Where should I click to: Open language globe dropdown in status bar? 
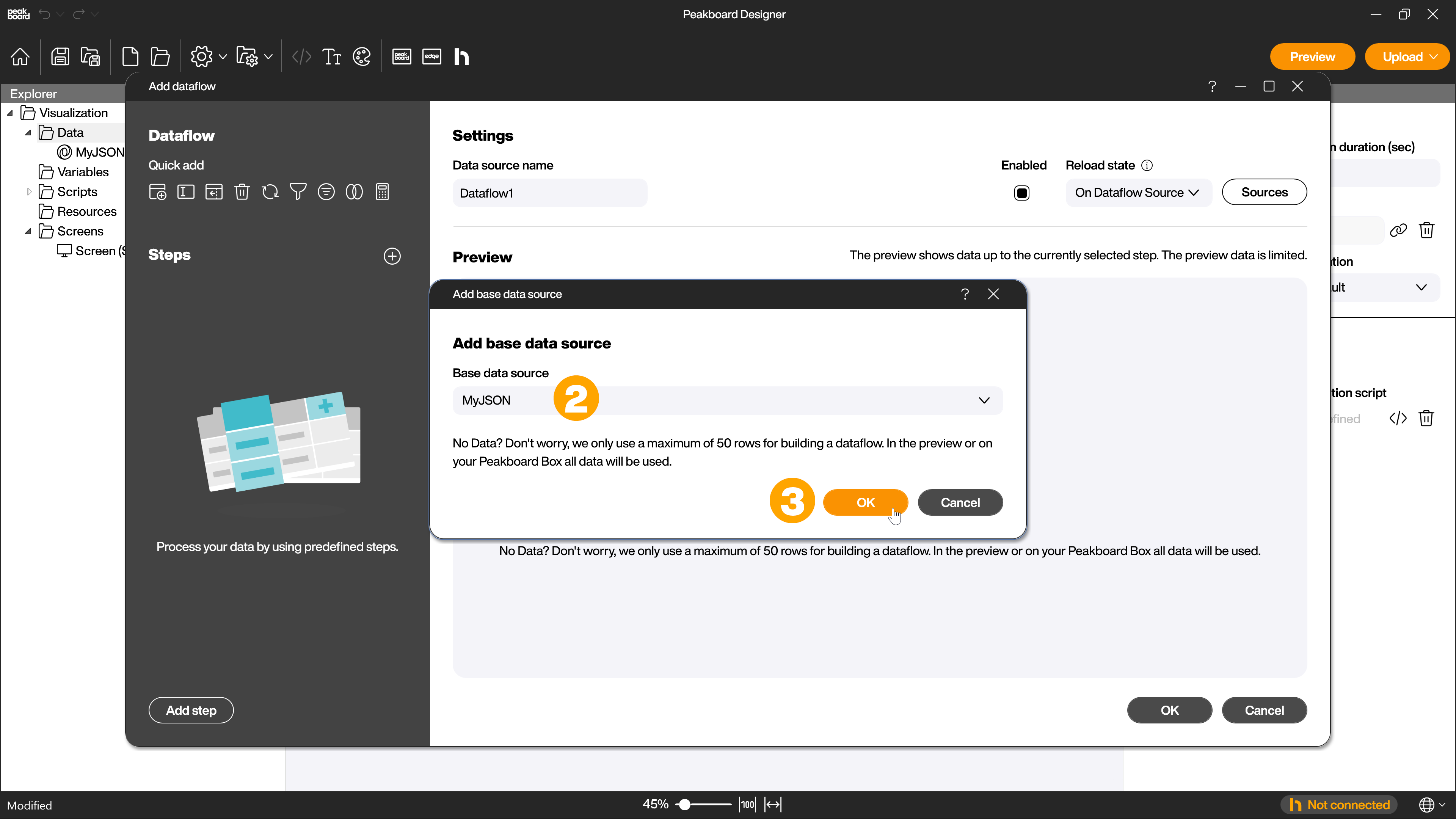pos(1432,804)
